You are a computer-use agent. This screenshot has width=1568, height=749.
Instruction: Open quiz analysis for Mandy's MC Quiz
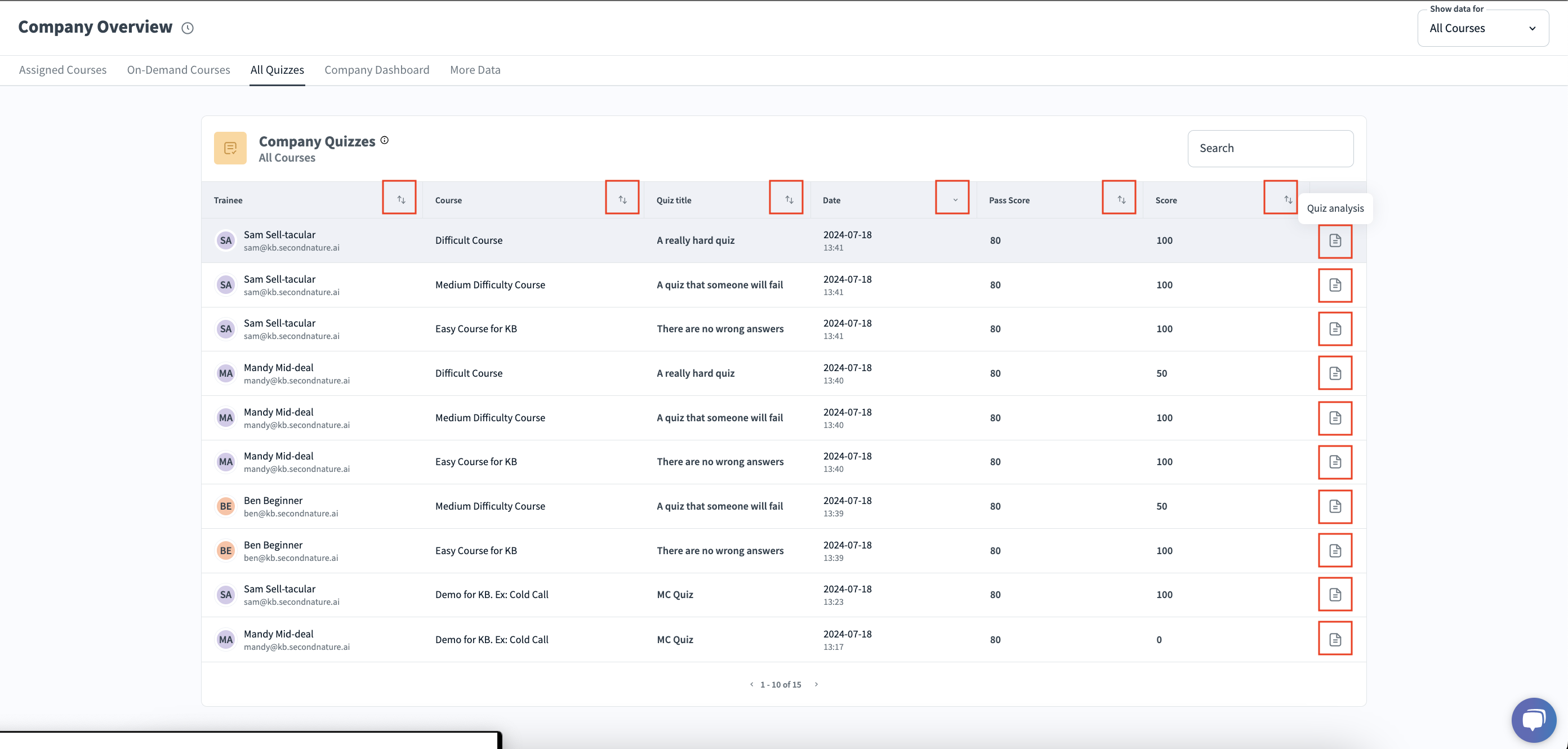click(x=1335, y=640)
